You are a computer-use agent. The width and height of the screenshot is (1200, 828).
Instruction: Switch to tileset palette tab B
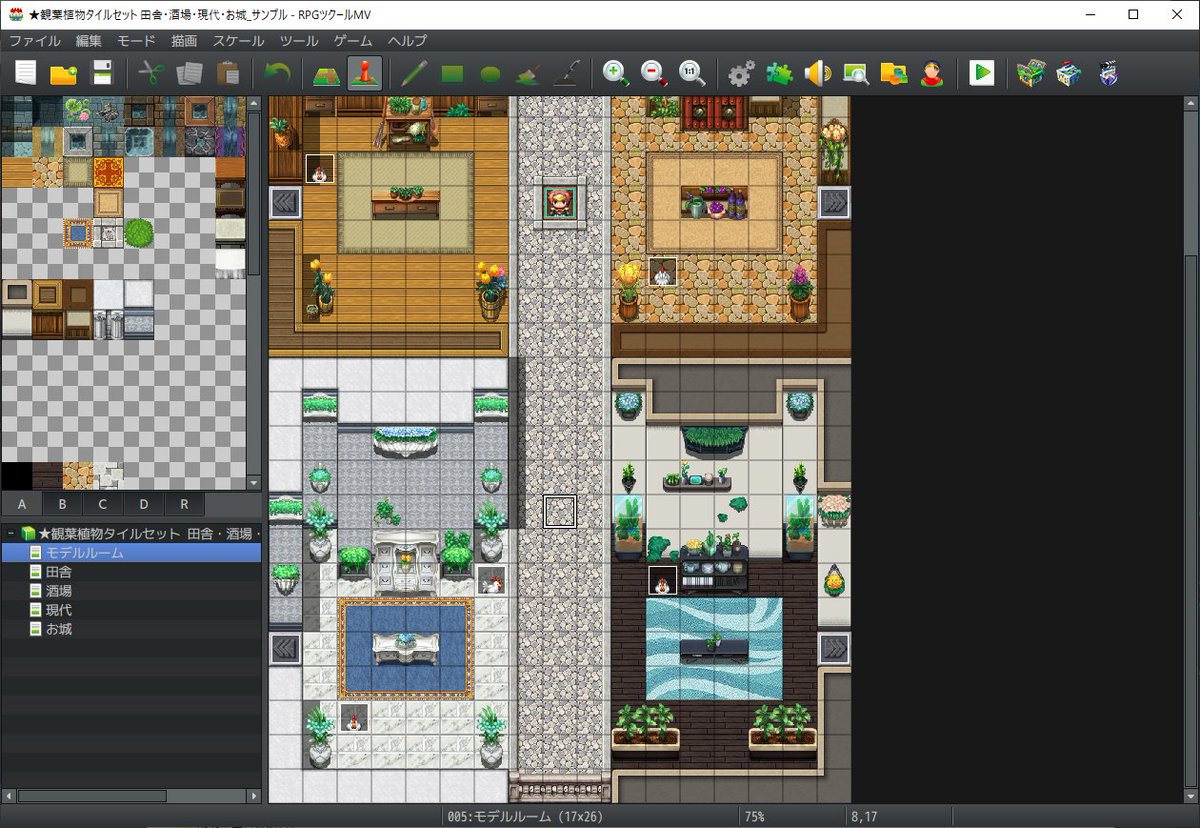pos(62,504)
